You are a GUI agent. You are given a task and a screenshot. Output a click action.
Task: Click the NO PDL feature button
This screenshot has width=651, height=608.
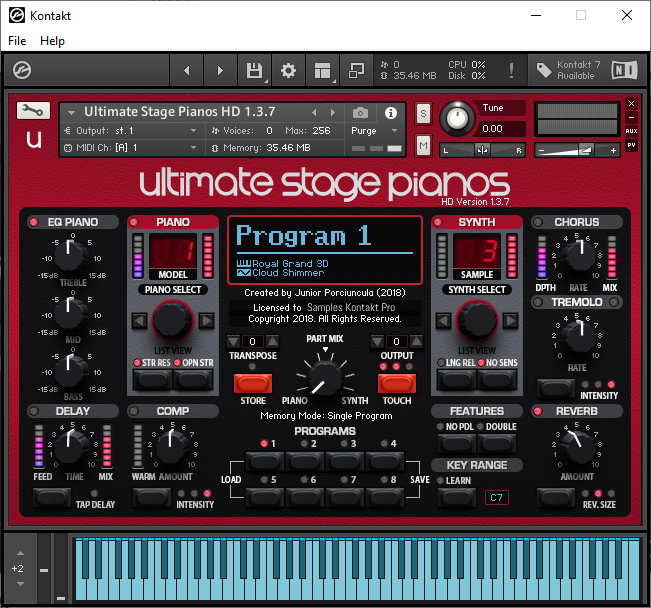tap(457, 444)
